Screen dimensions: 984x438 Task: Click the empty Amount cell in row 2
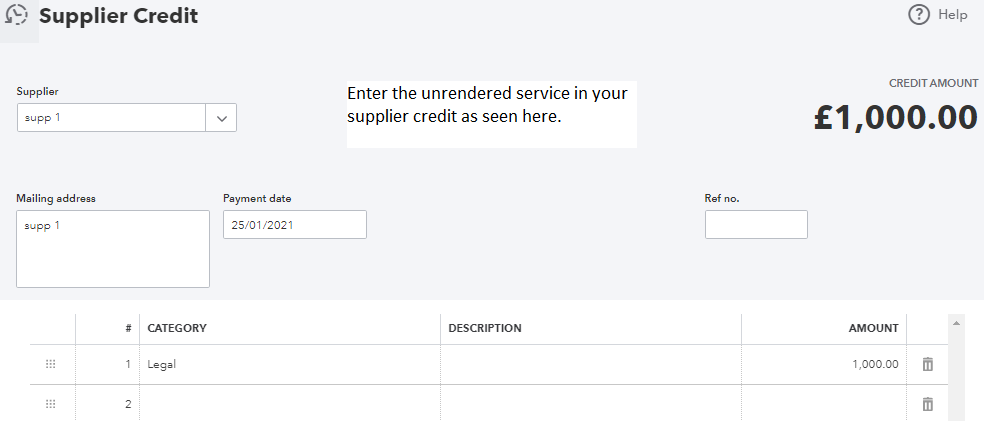tap(822, 404)
